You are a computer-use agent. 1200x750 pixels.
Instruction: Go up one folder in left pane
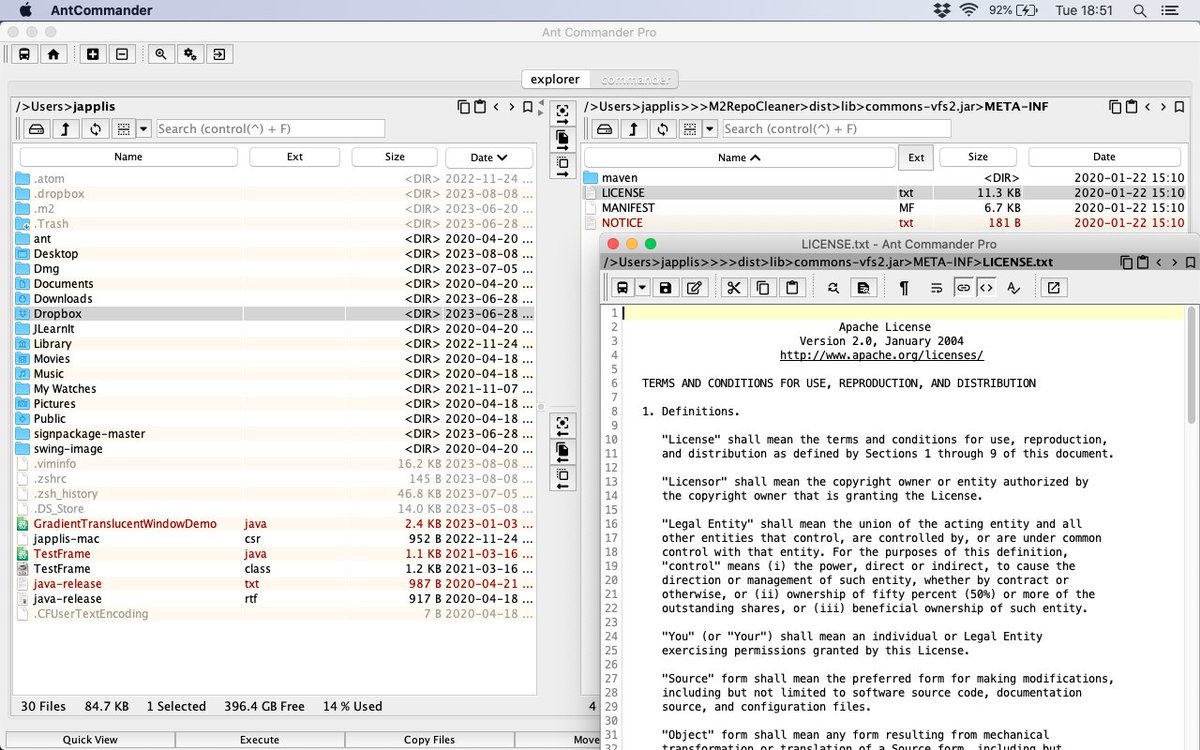(x=65, y=129)
